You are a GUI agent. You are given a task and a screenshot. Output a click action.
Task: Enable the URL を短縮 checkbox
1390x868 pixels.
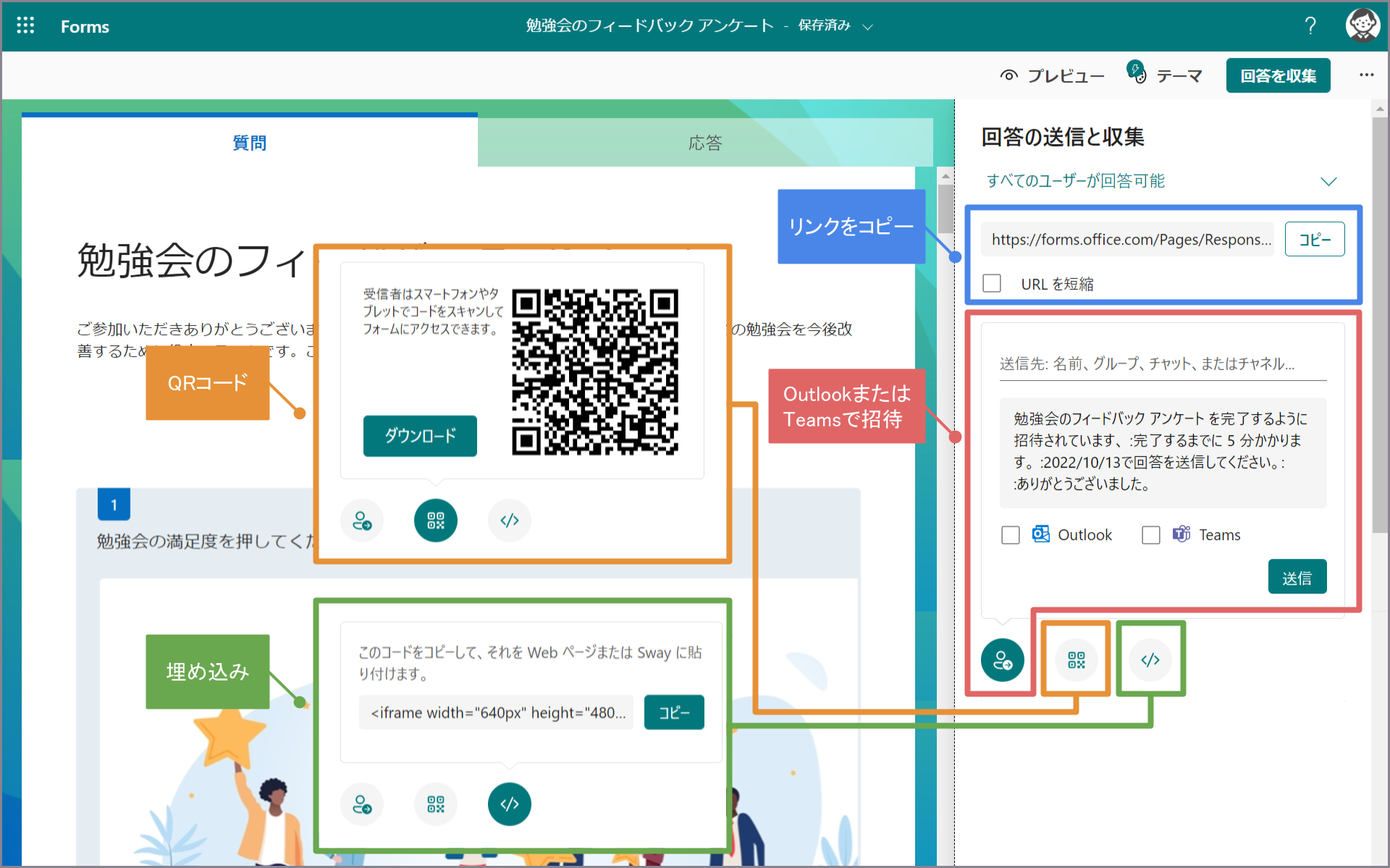(992, 283)
